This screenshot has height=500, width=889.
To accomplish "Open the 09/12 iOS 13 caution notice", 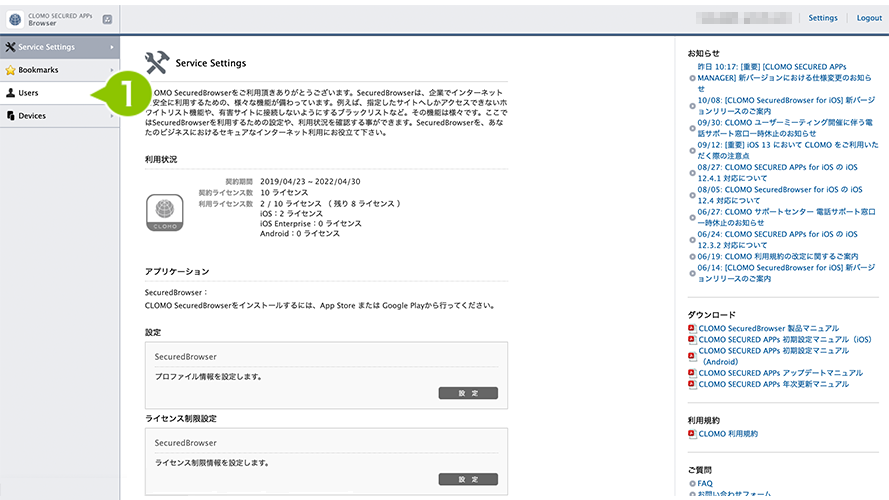I will pyautogui.click(x=788, y=150).
